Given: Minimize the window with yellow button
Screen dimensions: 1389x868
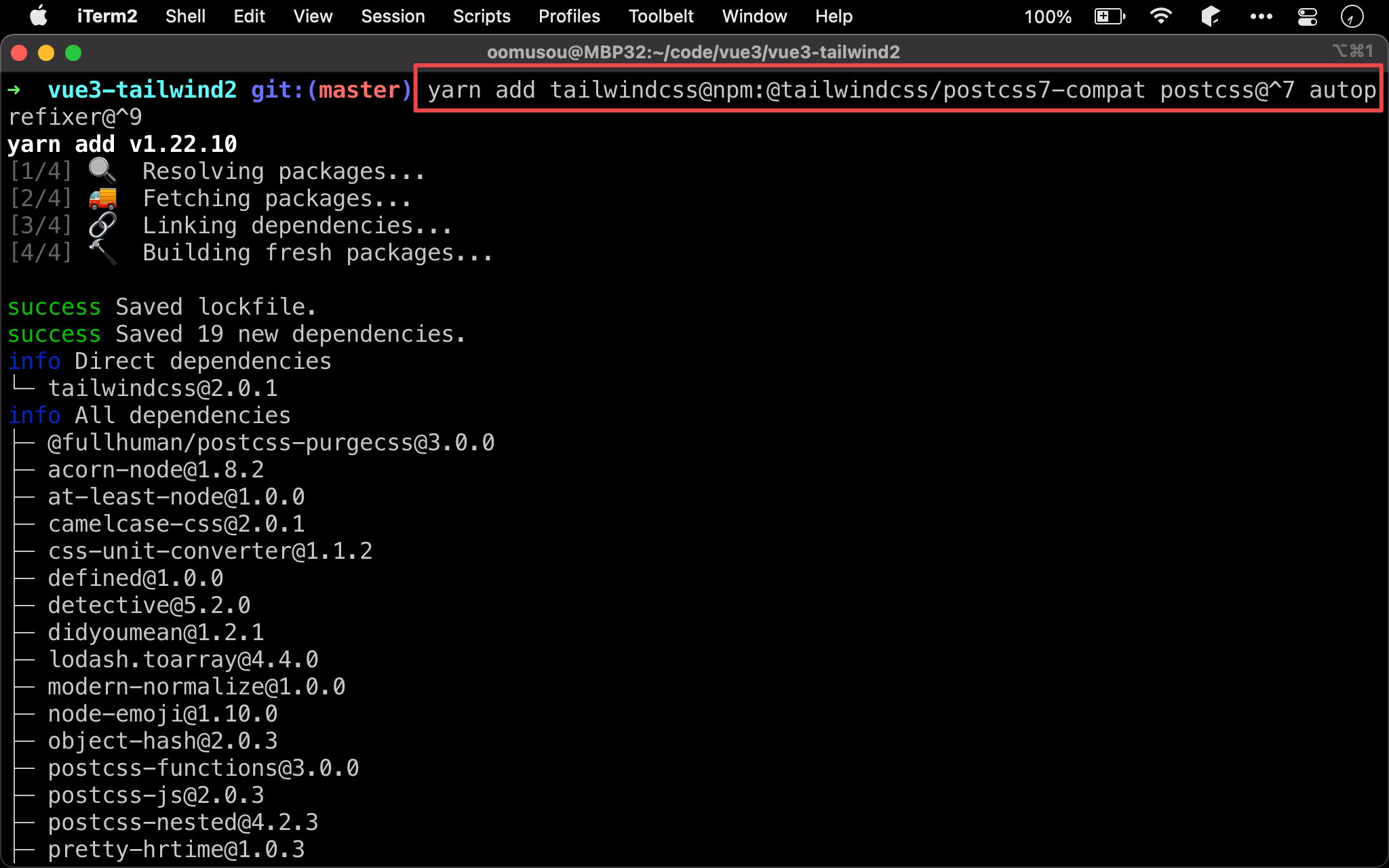Looking at the screenshot, I should click(46, 53).
